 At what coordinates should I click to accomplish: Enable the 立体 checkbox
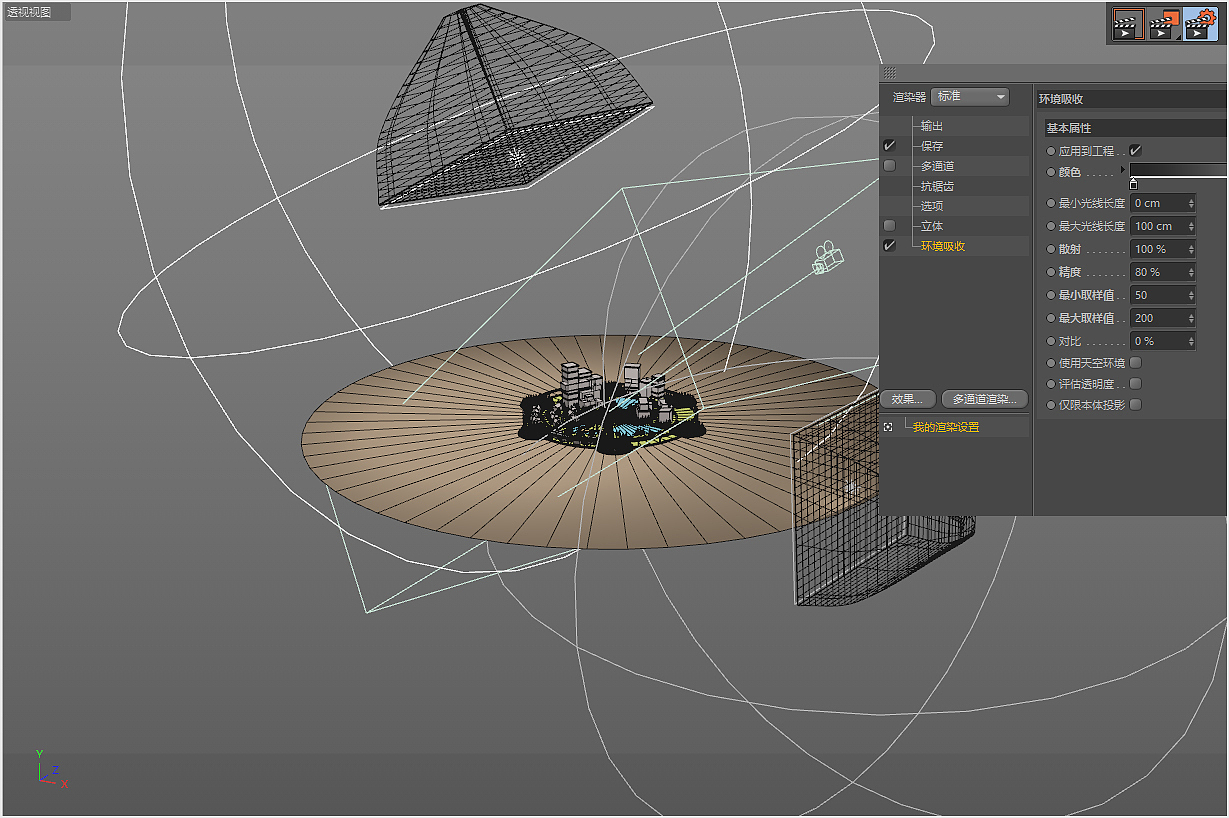[x=890, y=226]
